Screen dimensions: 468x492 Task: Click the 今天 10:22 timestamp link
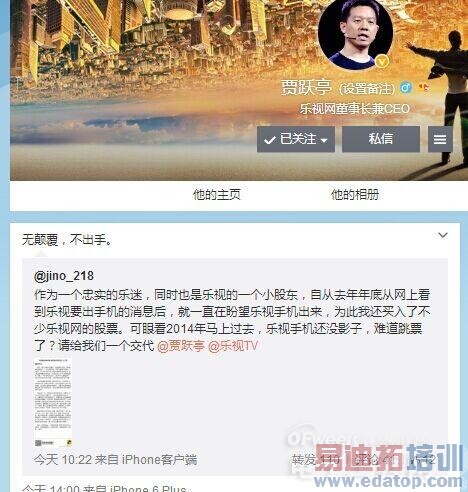(x=63, y=460)
